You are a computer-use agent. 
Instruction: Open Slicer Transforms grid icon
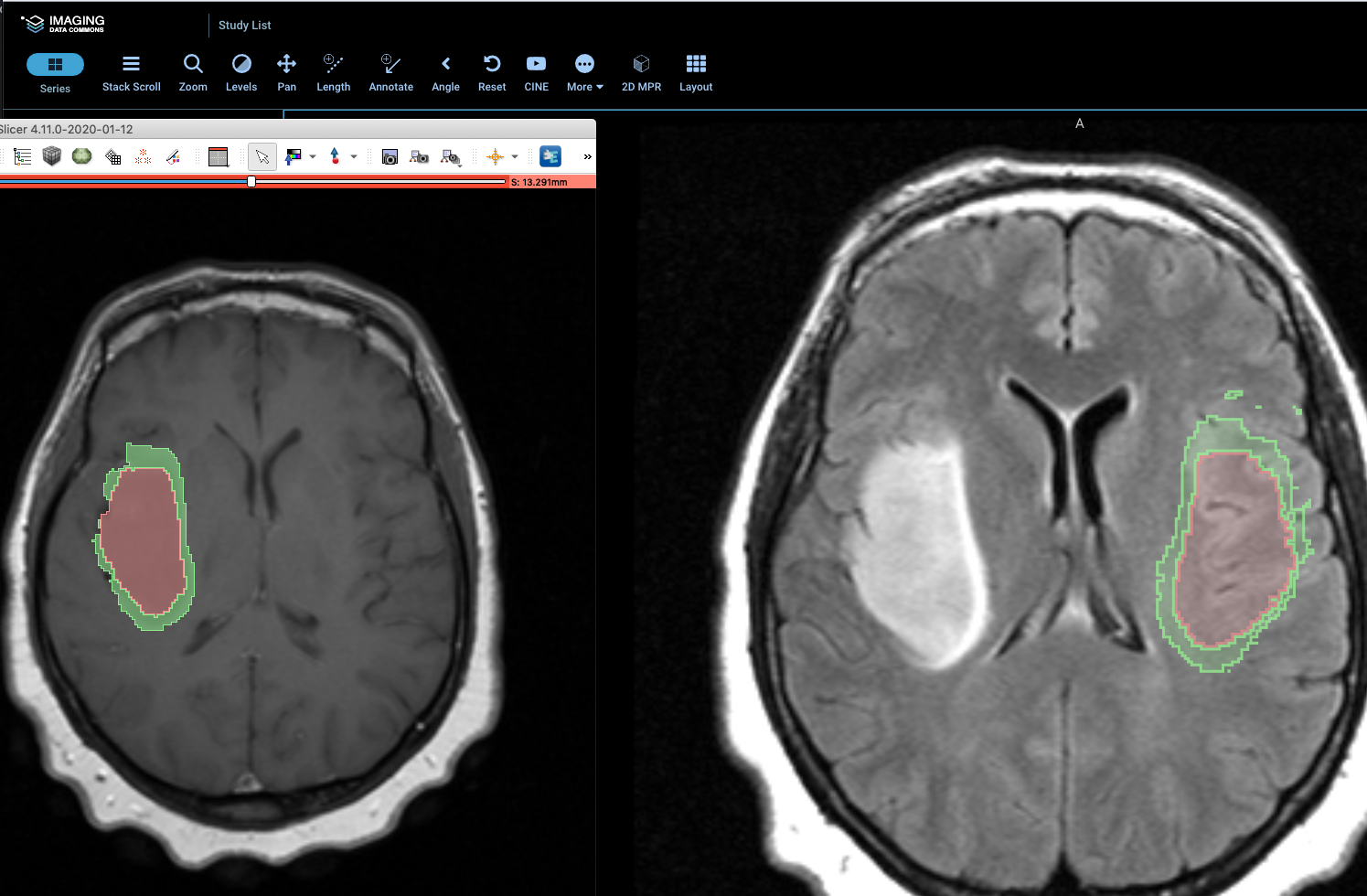pos(113,157)
